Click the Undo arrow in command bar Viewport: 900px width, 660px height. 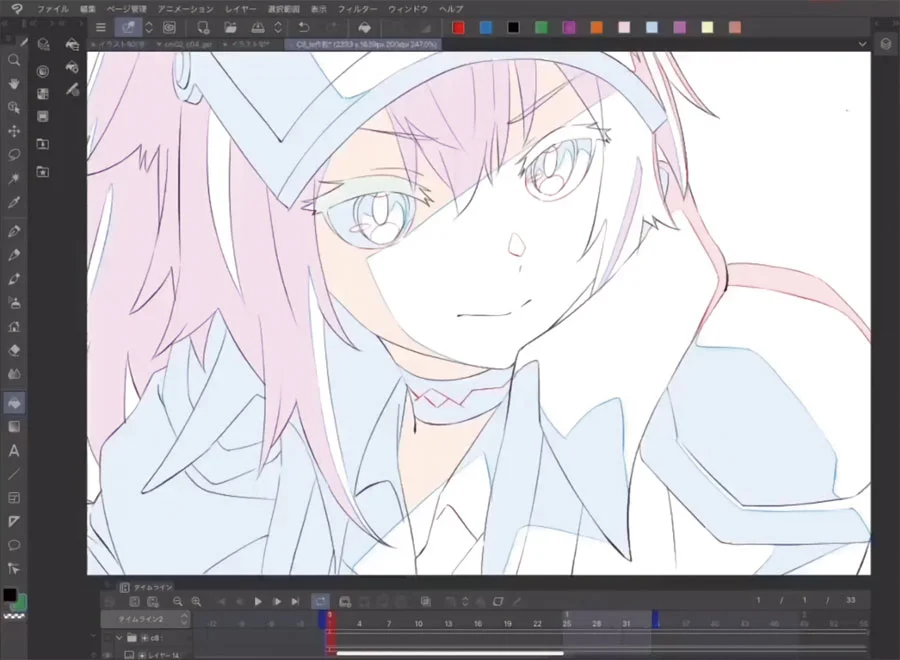point(304,27)
